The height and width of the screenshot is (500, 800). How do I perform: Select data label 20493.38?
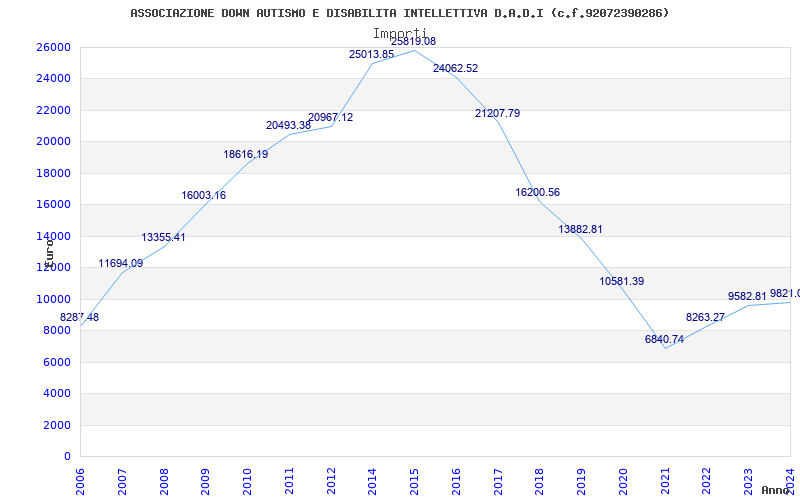click(288, 126)
